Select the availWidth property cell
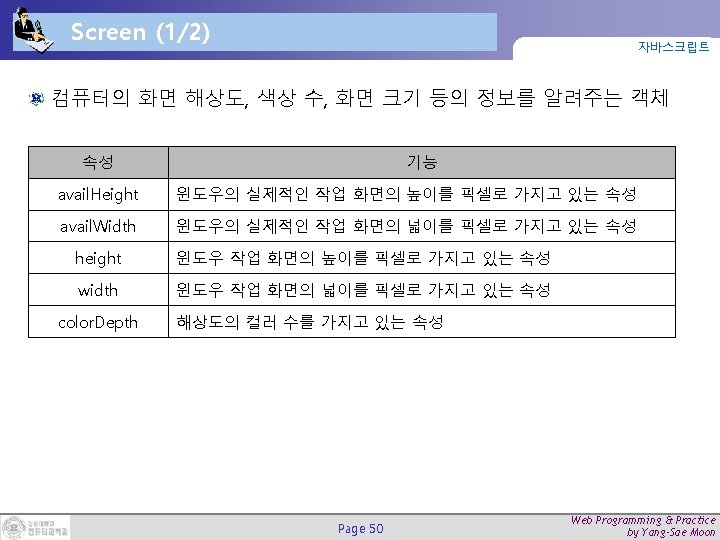Screen dimensions: 720x540 pyautogui.click(x=98, y=226)
